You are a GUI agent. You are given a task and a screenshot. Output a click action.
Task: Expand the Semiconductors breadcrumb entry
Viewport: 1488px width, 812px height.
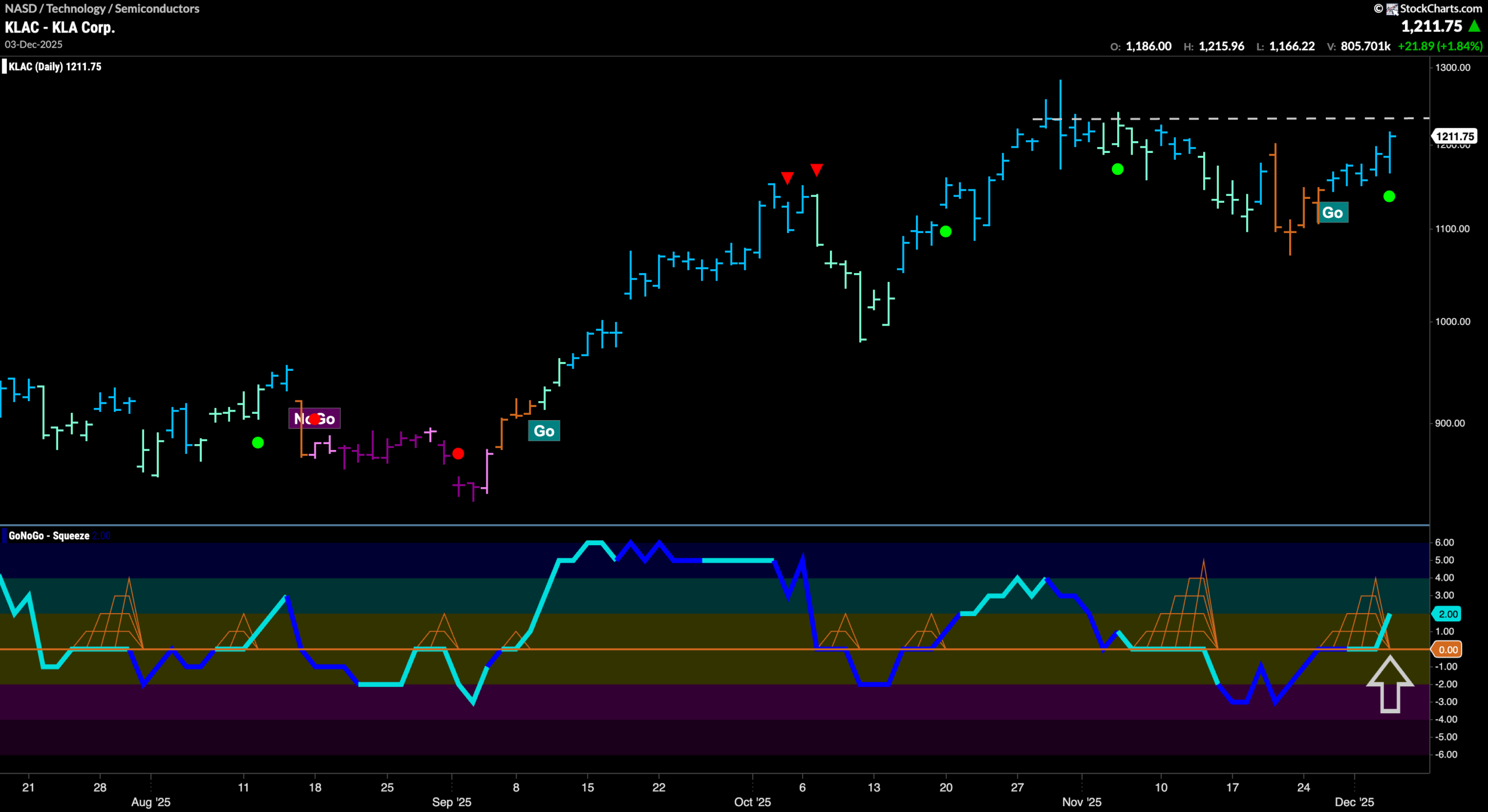click(x=157, y=9)
